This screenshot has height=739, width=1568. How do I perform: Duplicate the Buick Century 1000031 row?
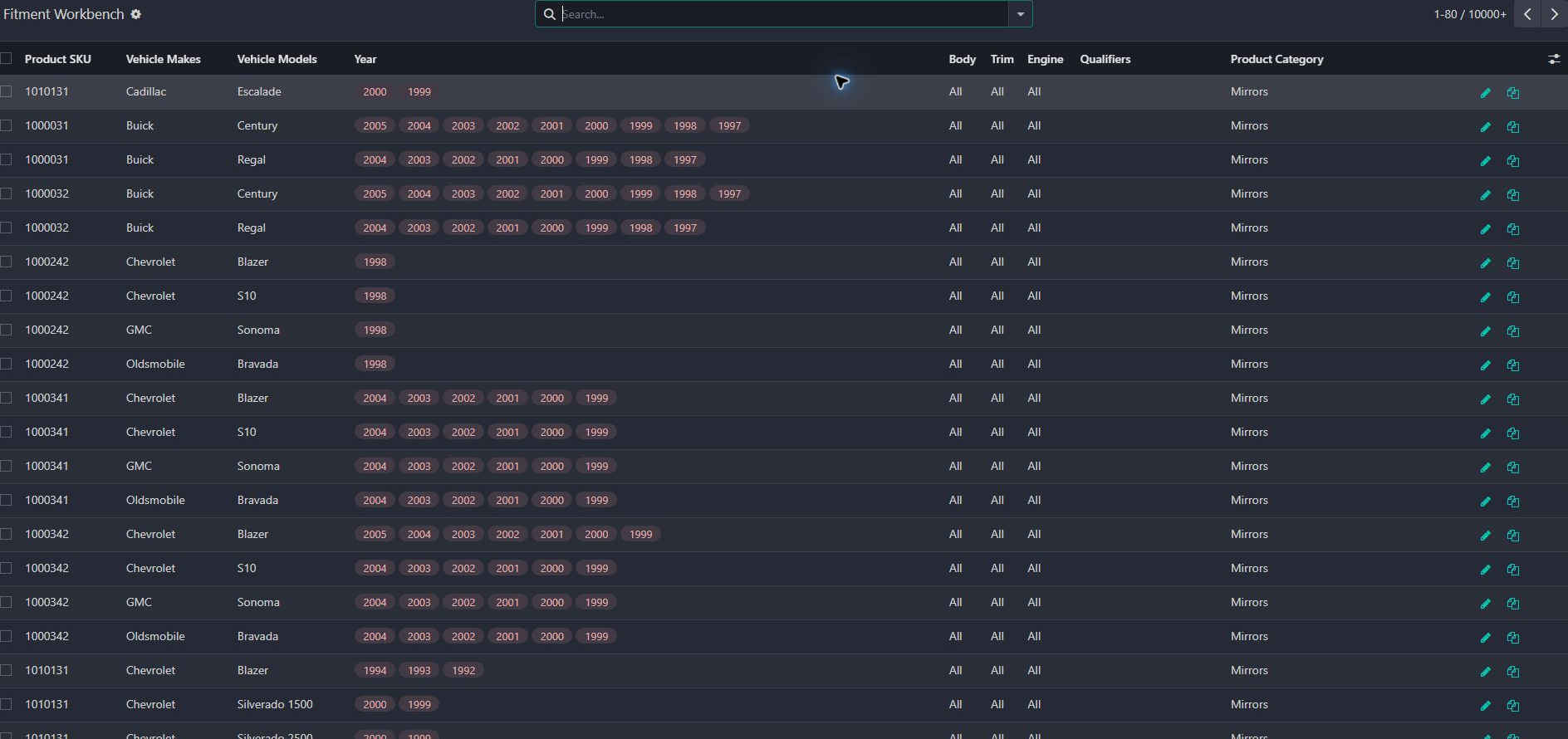pyautogui.click(x=1513, y=127)
